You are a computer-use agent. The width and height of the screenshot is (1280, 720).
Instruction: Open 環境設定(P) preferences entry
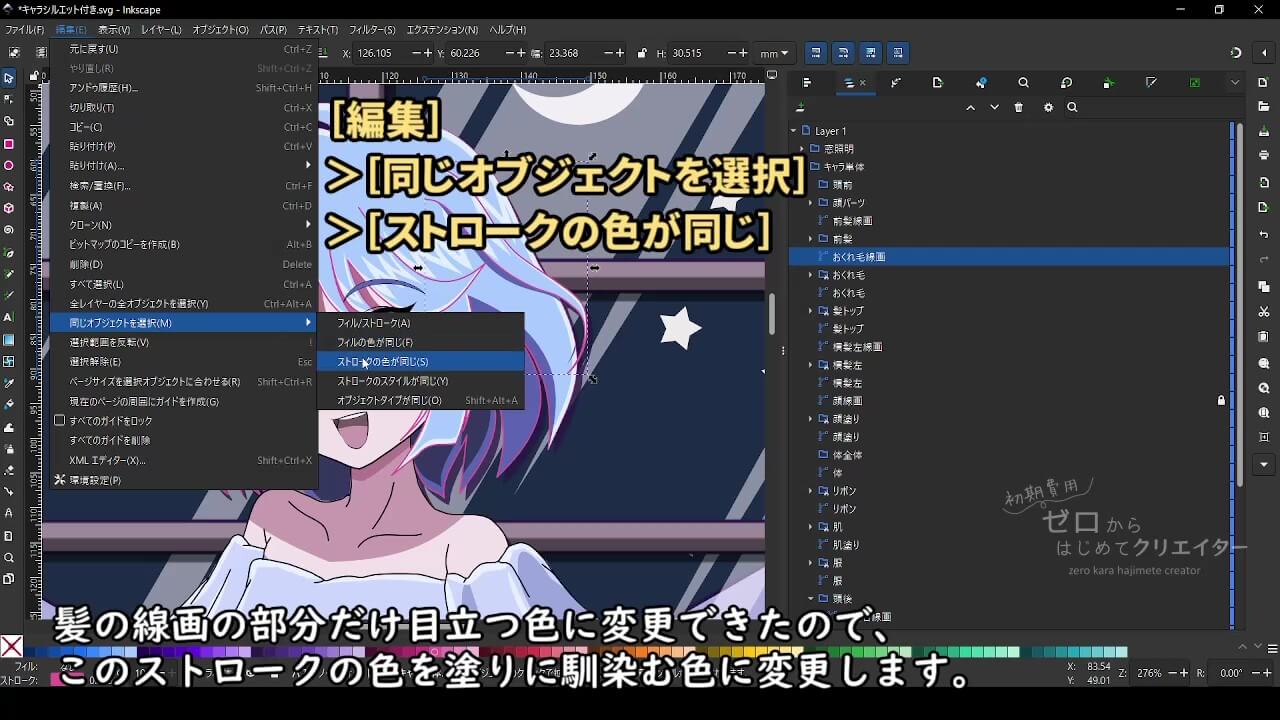tap(184, 480)
